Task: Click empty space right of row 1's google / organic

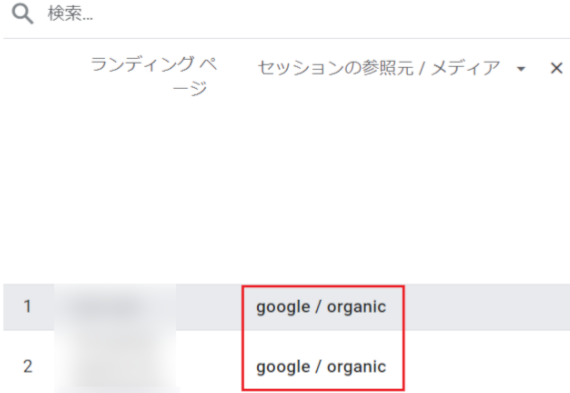Action: pyautogui.click(x=487, y=307)
